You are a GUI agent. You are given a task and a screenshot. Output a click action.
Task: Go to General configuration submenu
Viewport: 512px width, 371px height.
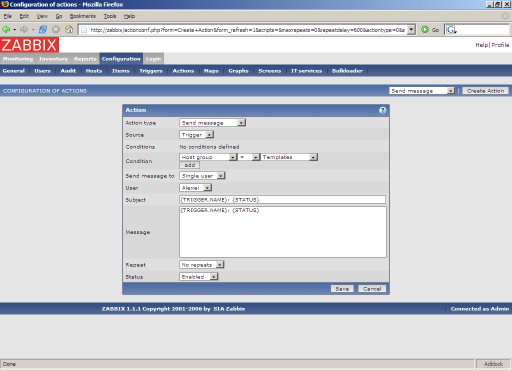(x=14, y=71)
